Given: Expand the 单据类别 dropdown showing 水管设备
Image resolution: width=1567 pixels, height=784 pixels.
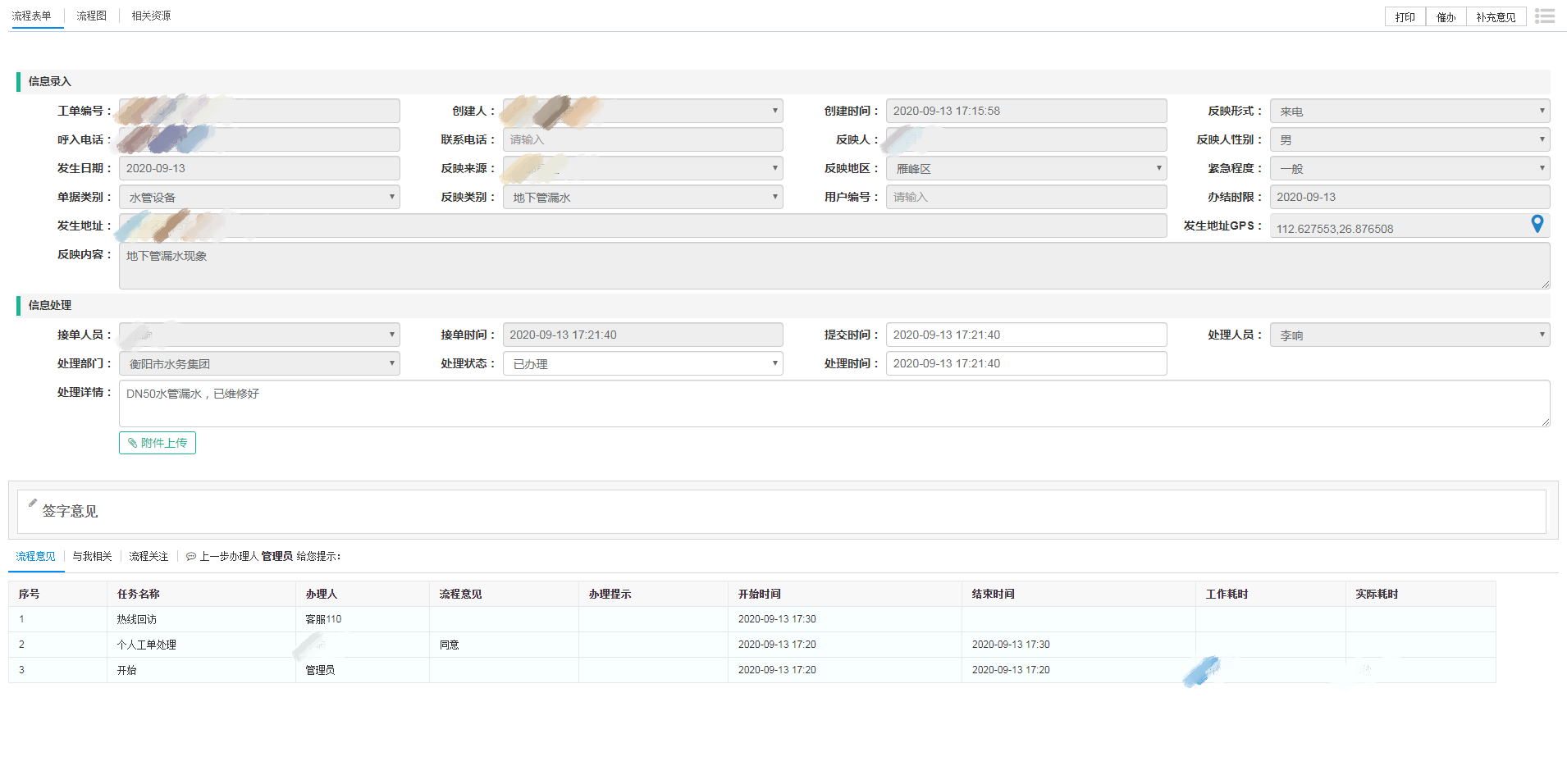Looking at the screenshot, I should pyautogui.click(x=259, y=197).
